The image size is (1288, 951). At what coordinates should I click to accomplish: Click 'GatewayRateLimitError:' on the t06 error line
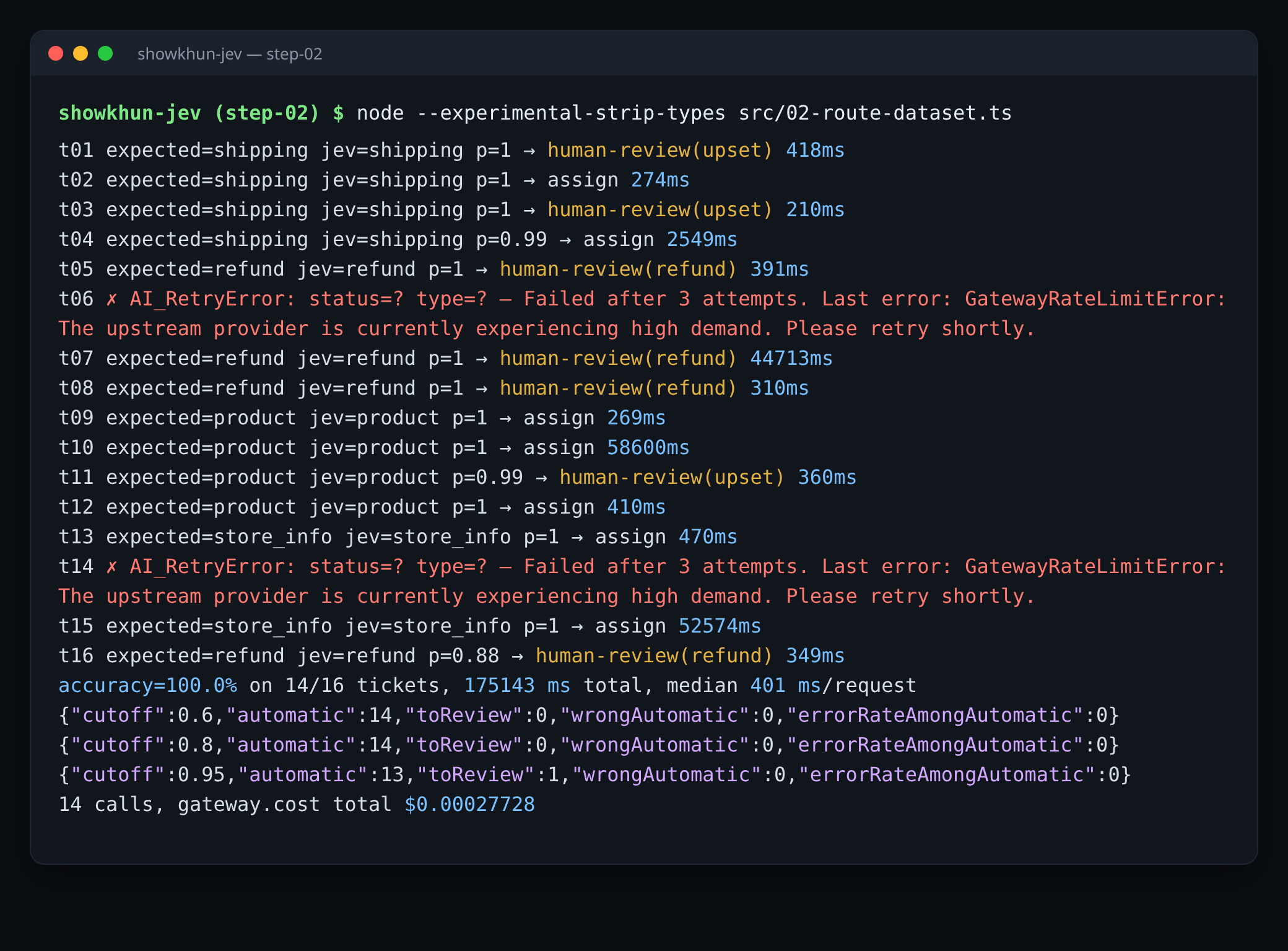pyautogui.click(x=1095, y=299)
